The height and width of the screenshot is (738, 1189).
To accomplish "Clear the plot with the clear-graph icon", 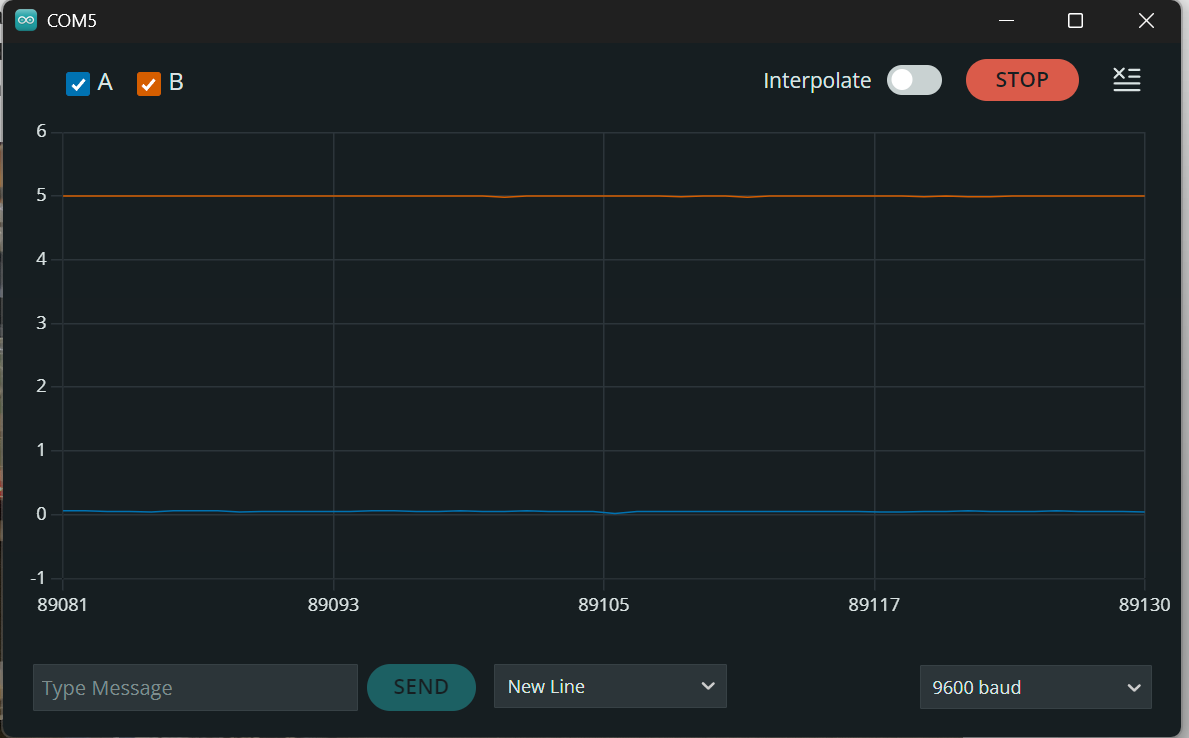I will tap(1127, 80).
